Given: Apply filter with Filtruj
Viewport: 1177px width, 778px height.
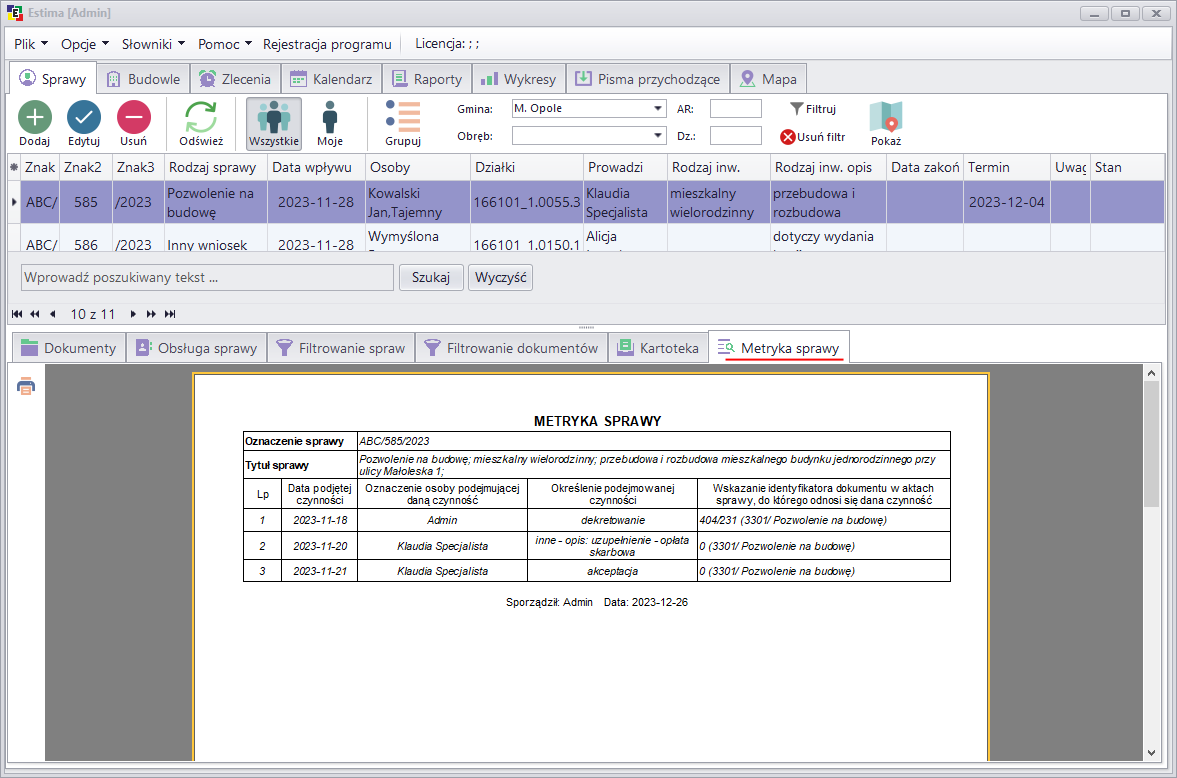Looking at the screenshot, I should (x=814, y=109).
